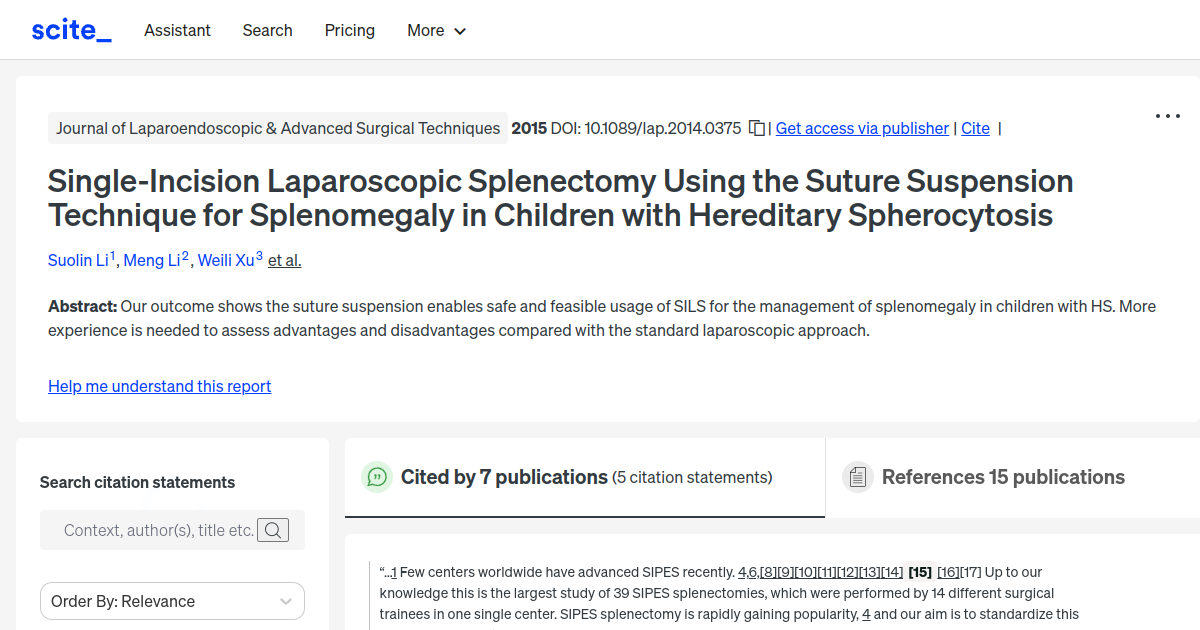The height and width of the screenshot is (630, 1200).
Task: Click the References document icon
Action: click(857, 477)
